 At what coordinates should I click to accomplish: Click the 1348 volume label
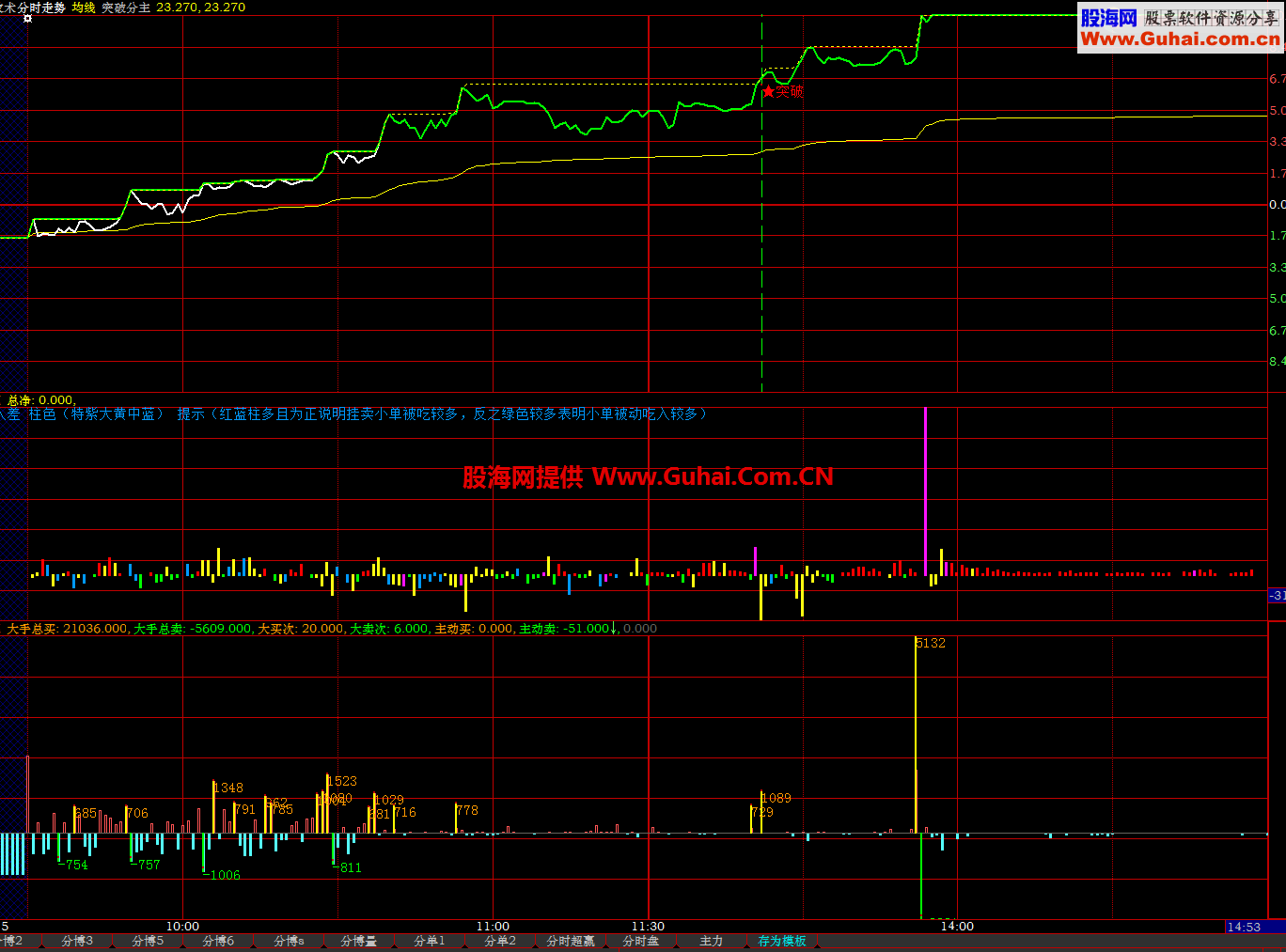tap(228, 788)
